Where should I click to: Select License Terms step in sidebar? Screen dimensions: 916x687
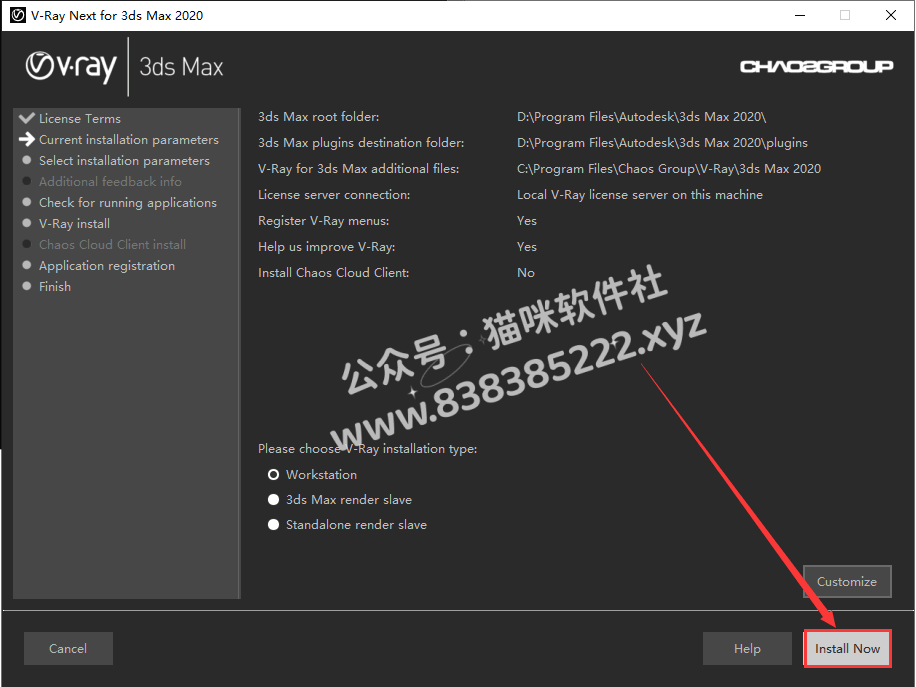point(80,119)
